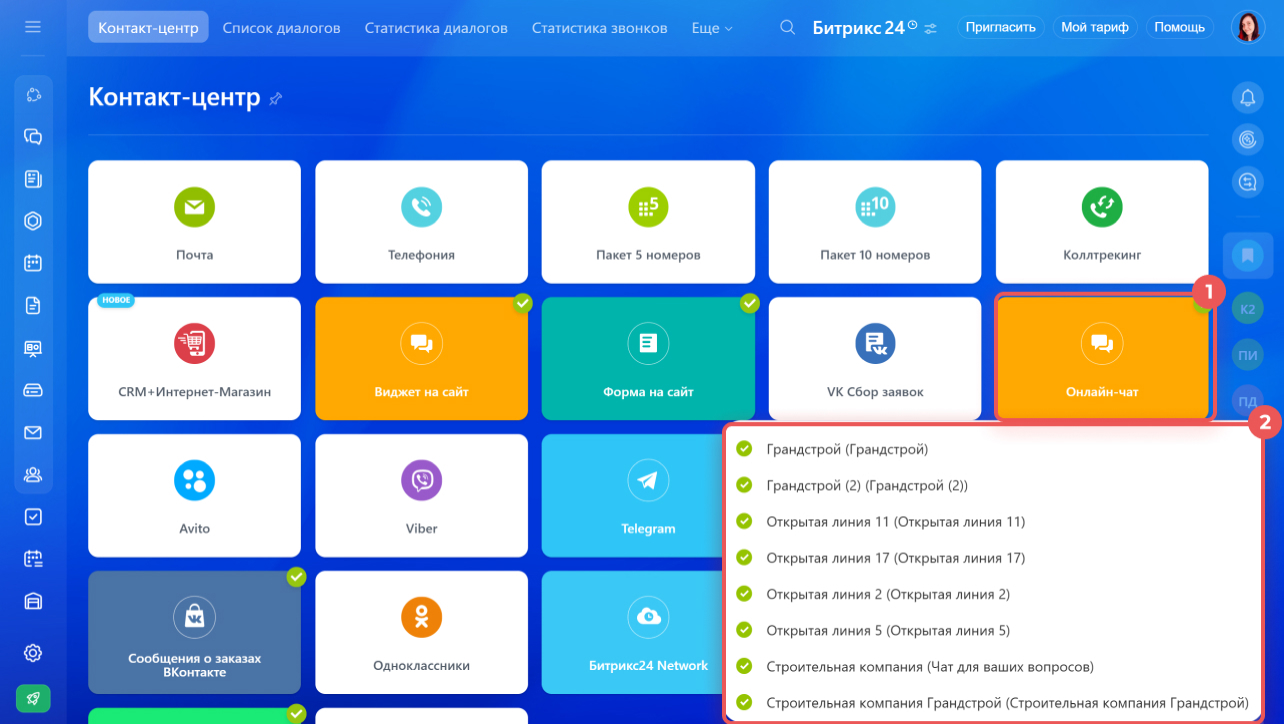The image size is (1284, 724).
Task: Open the Одноклассники tile
Action: [421, 632]
